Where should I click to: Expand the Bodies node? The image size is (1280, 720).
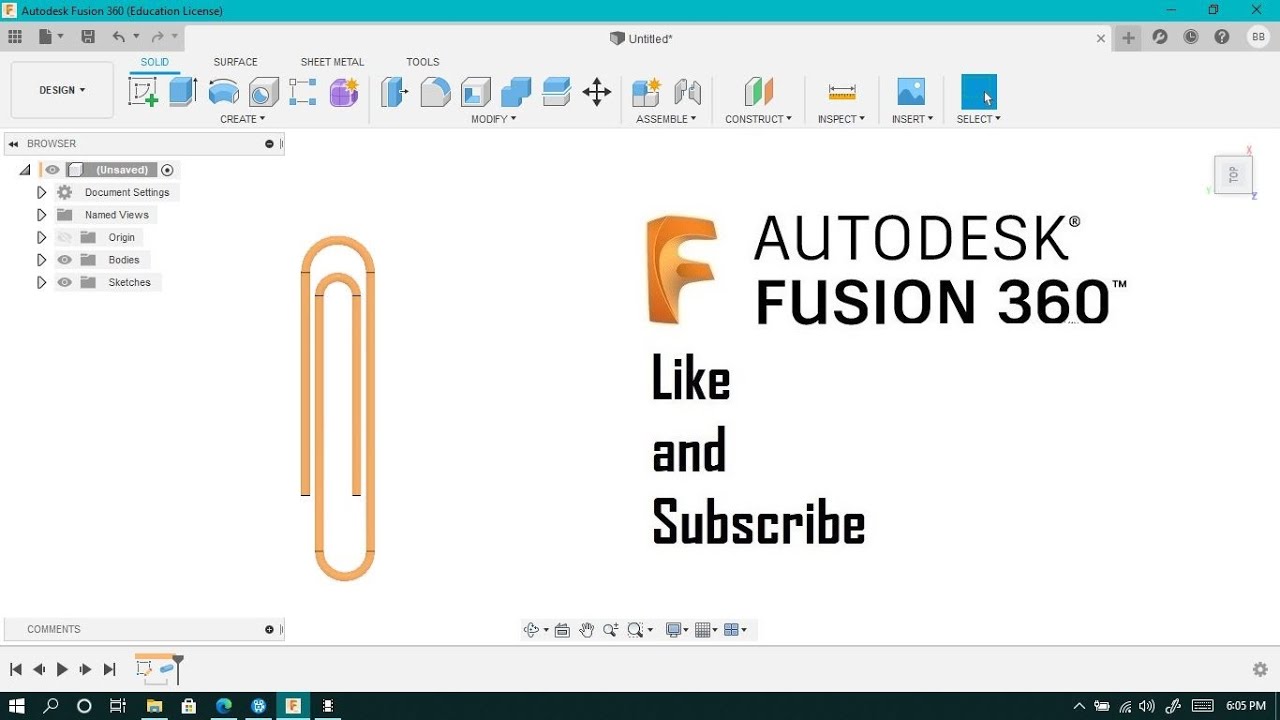[41, 260]
